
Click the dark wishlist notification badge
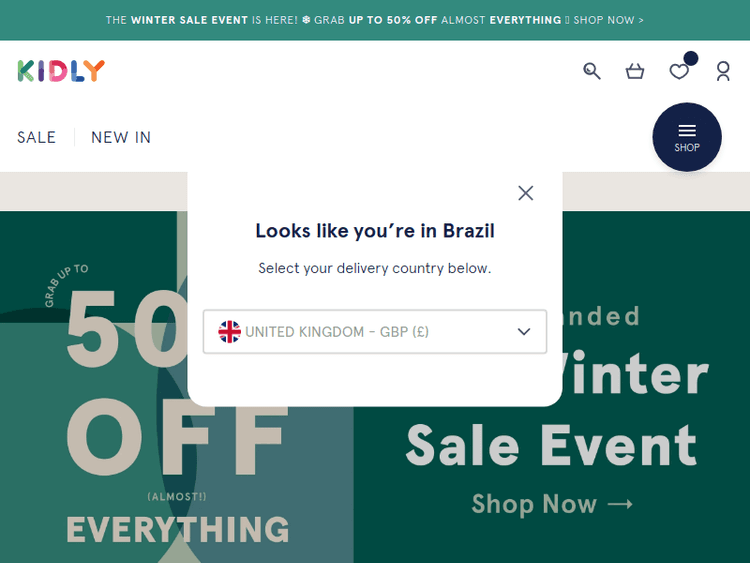click(691, 59)
